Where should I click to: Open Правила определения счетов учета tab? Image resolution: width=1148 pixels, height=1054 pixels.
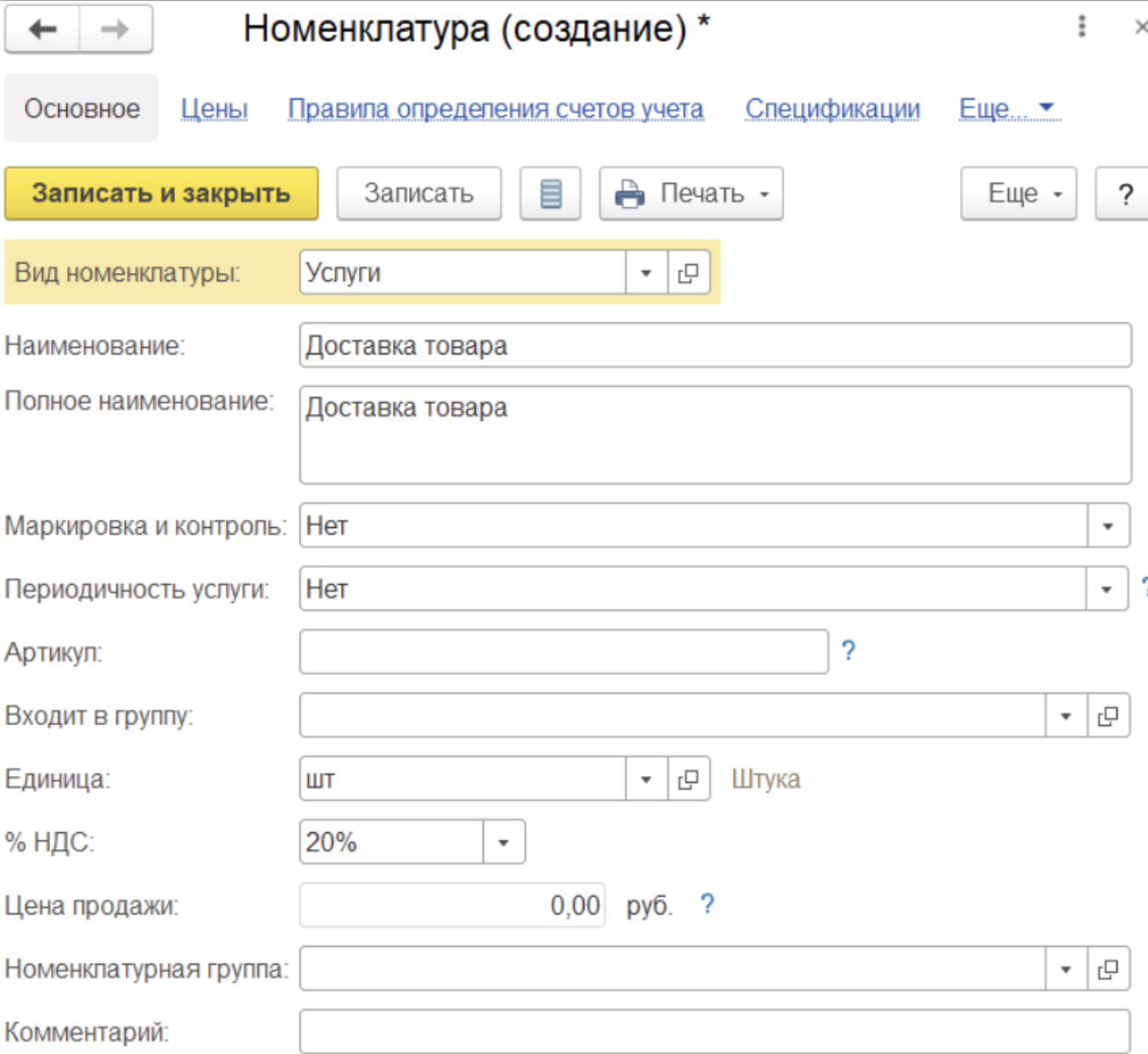pyautogui.click(x=495, y=109)
